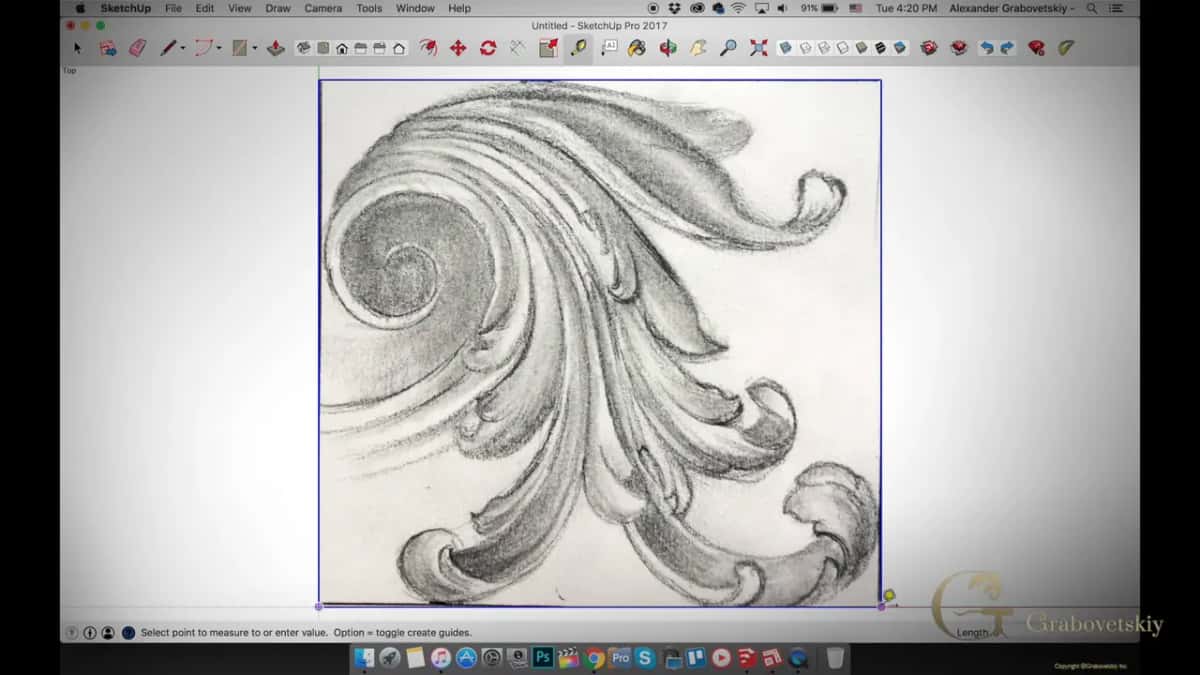Open Spotlight search in menu bar
This screenshot has height=675, width=1200.
pos(1091,8)
